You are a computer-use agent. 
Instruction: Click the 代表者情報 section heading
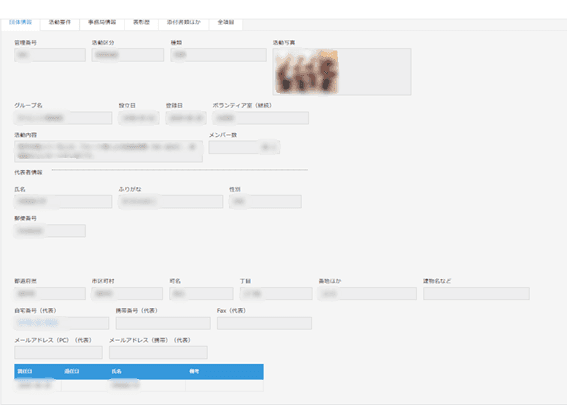[x=28, y=172]
